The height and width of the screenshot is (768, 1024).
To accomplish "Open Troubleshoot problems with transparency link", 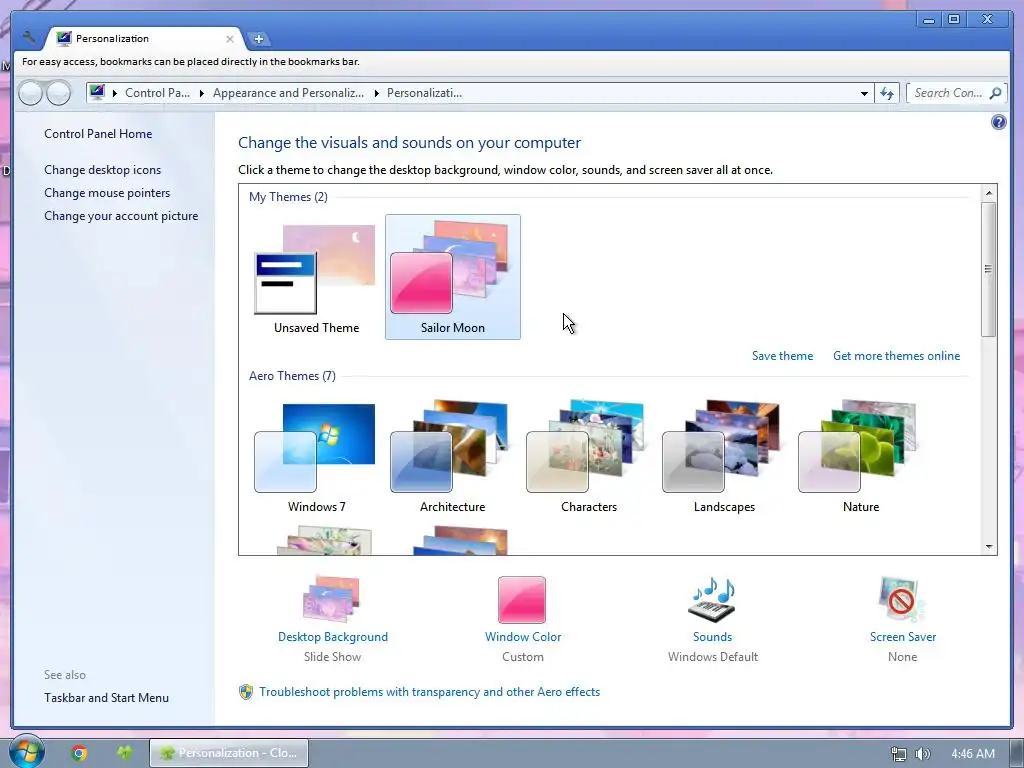I will coord(429,692).
